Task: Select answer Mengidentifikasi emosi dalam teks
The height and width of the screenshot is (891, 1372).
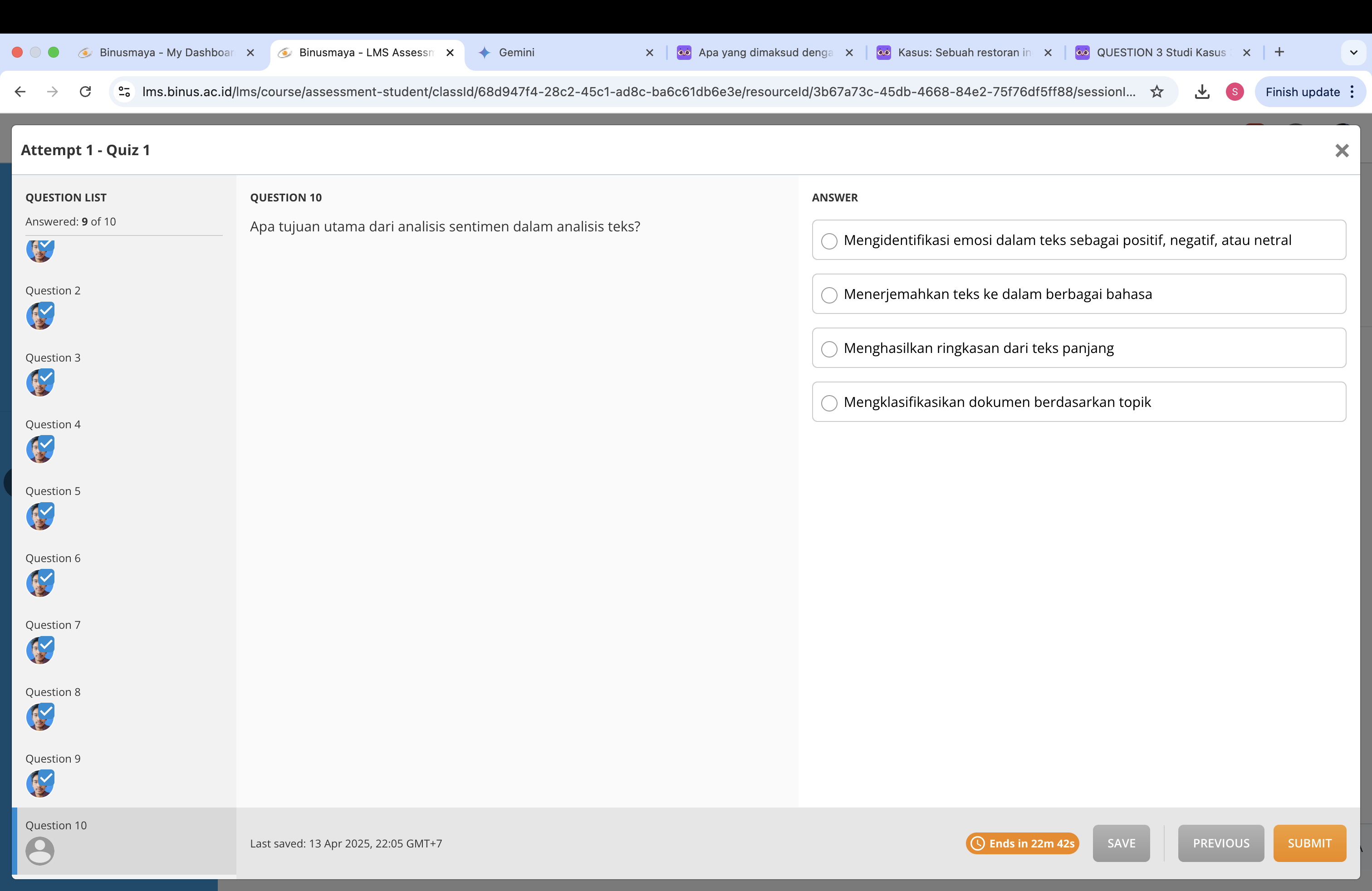Action: (1078, 240)
